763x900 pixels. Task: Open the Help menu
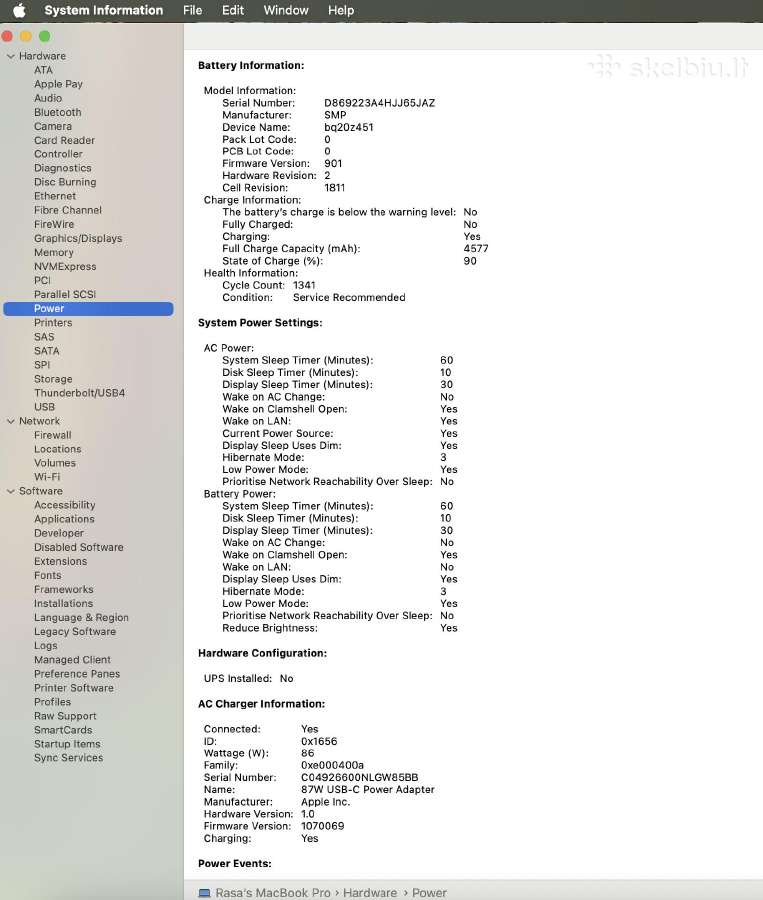click(340, 10)
